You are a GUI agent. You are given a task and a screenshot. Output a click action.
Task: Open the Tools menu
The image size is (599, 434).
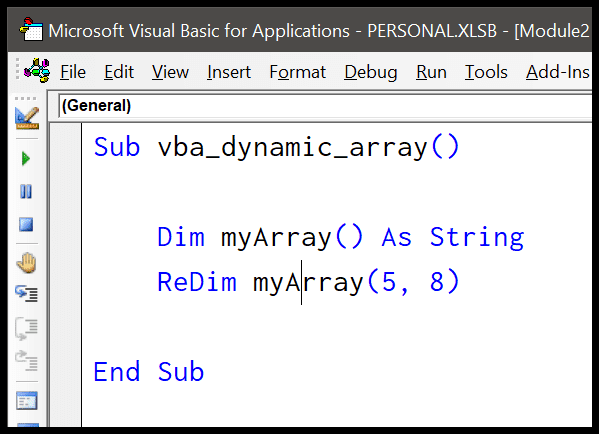coord(486,72)
